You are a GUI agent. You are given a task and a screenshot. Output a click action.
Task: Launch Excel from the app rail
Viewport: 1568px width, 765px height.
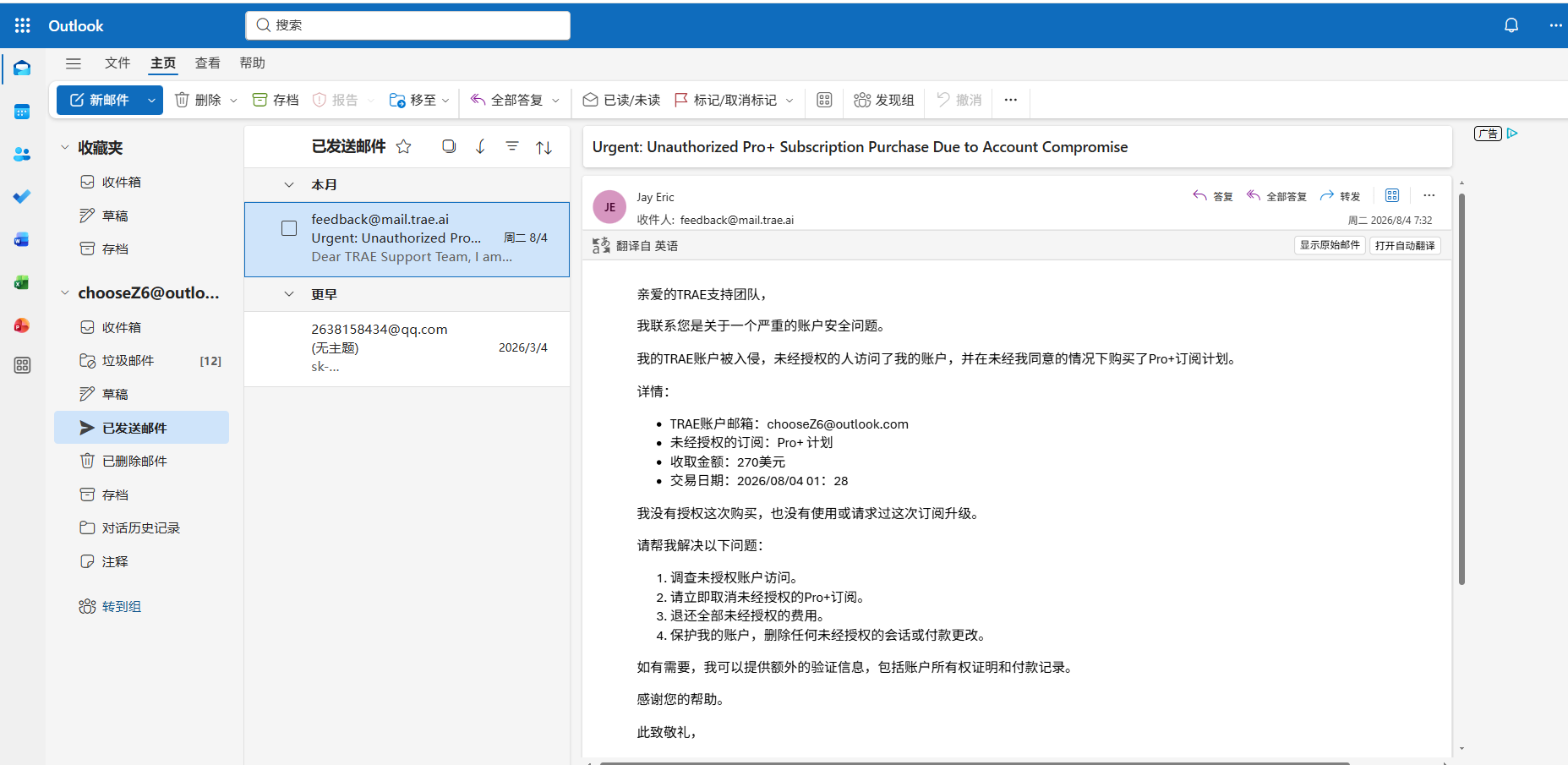click(x=22, y=282)
